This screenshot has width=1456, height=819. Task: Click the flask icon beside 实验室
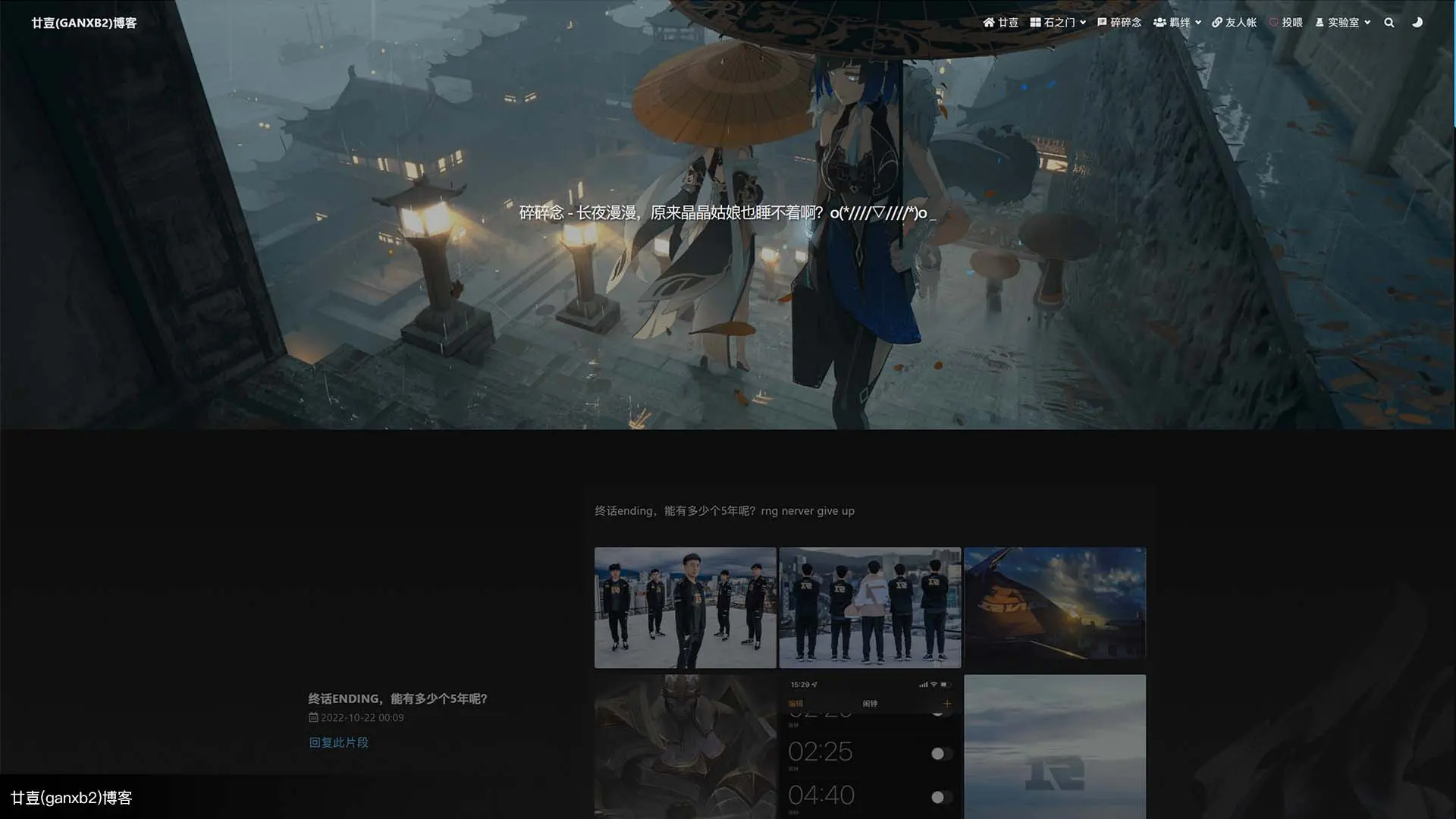(x=1319, y=23)
